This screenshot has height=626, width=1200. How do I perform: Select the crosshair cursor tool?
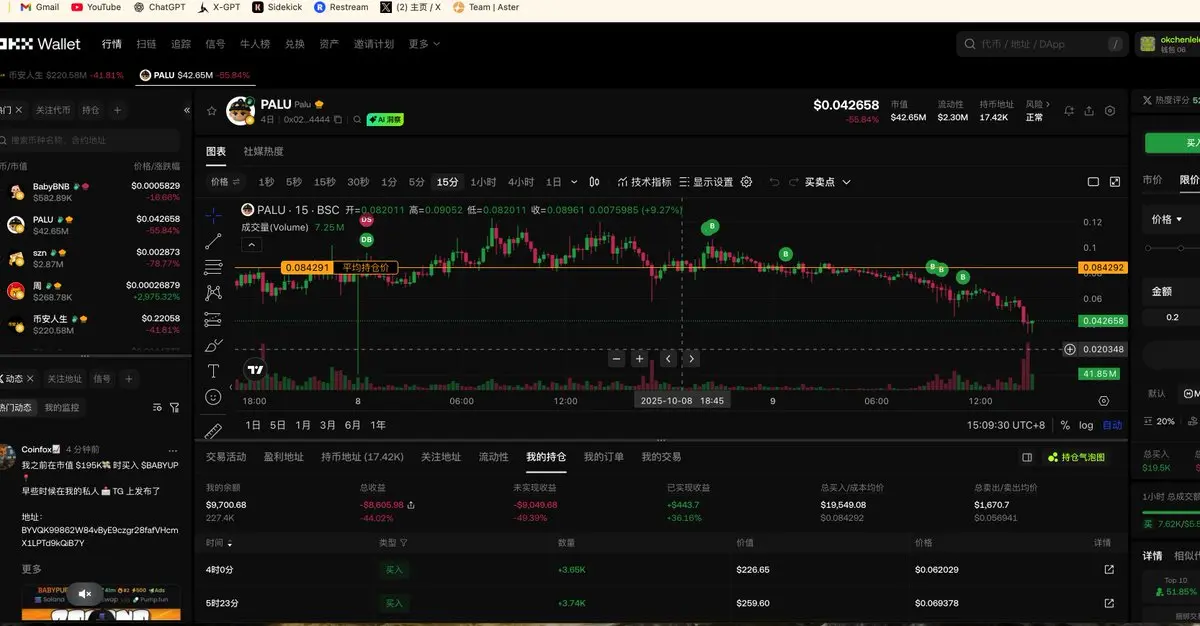213,214
